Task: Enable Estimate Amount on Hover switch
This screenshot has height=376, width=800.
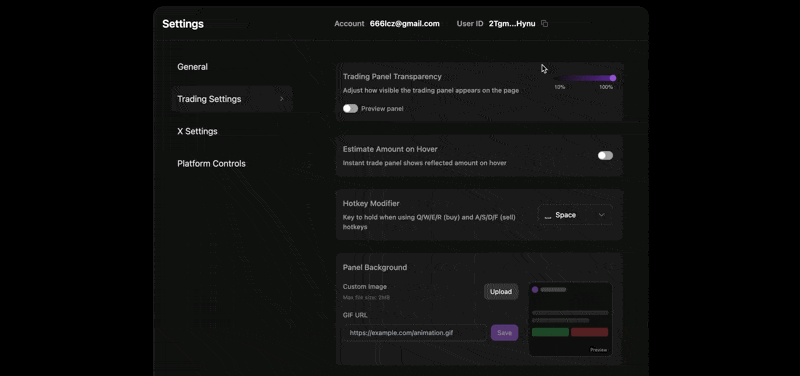Action: pyautogui.click(x=605, y=156)
